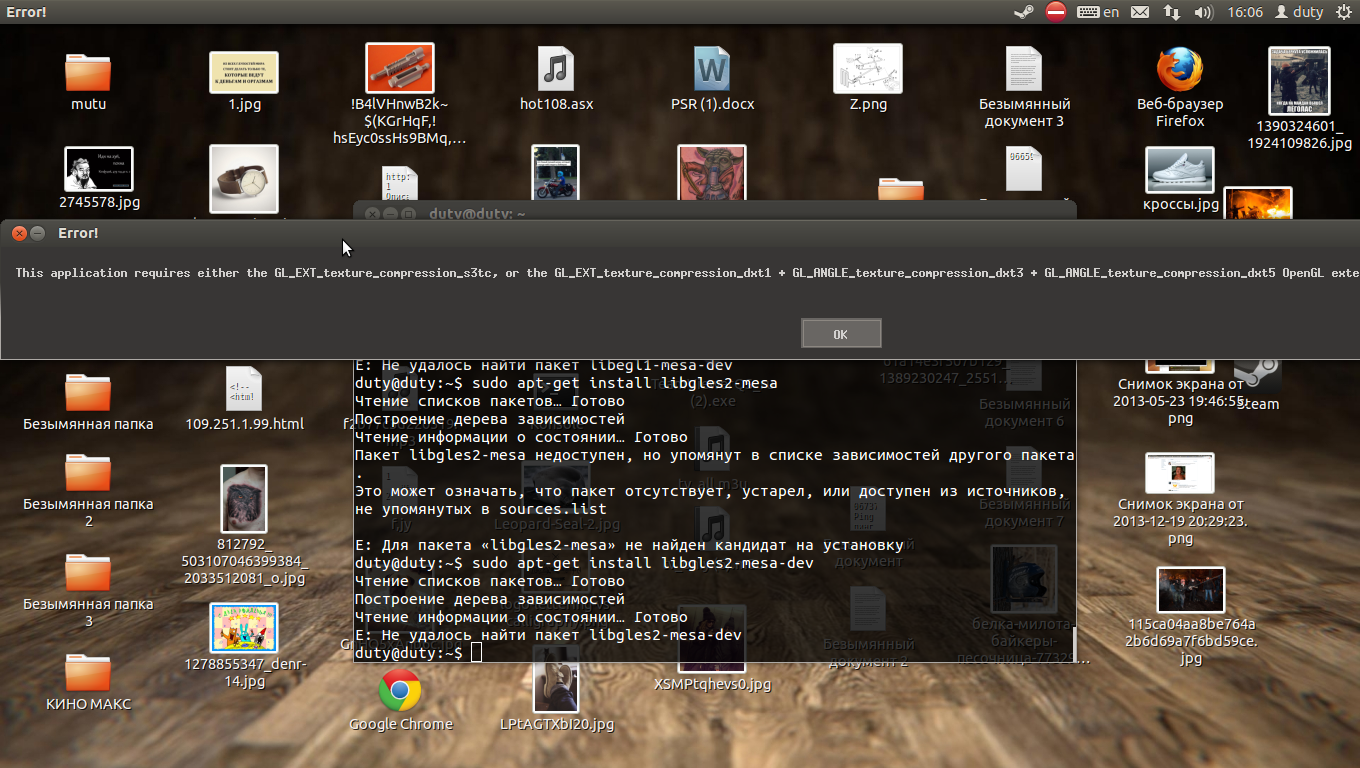Open the mail envelope indicator

click(1140, 12)
